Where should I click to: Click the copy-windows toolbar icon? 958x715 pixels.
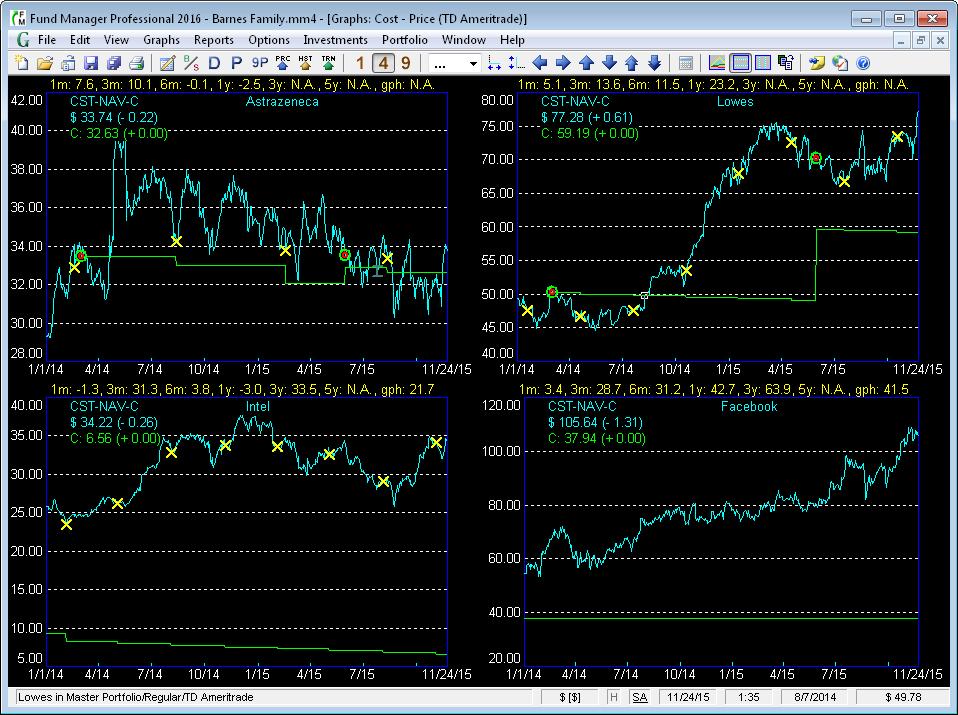point(786,63)
